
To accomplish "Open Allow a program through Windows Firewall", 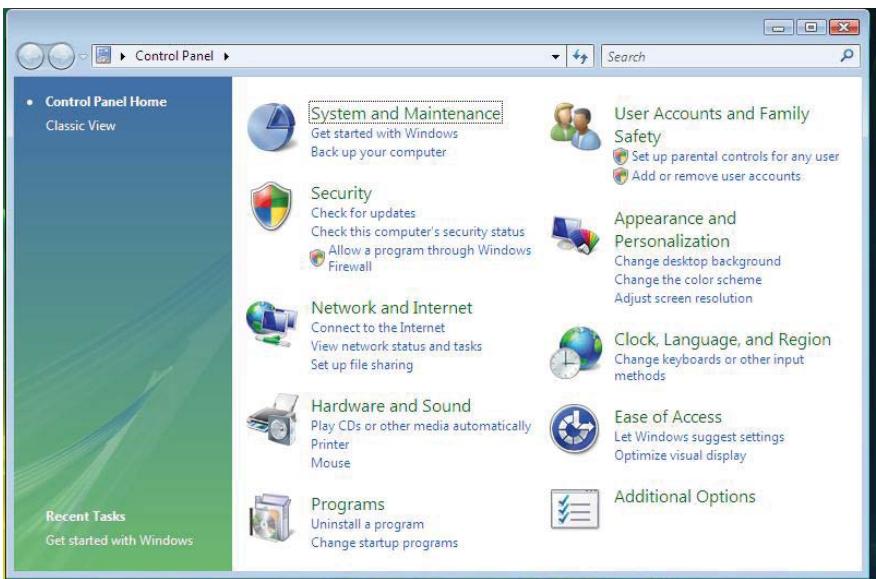I will tap(430, 258).
